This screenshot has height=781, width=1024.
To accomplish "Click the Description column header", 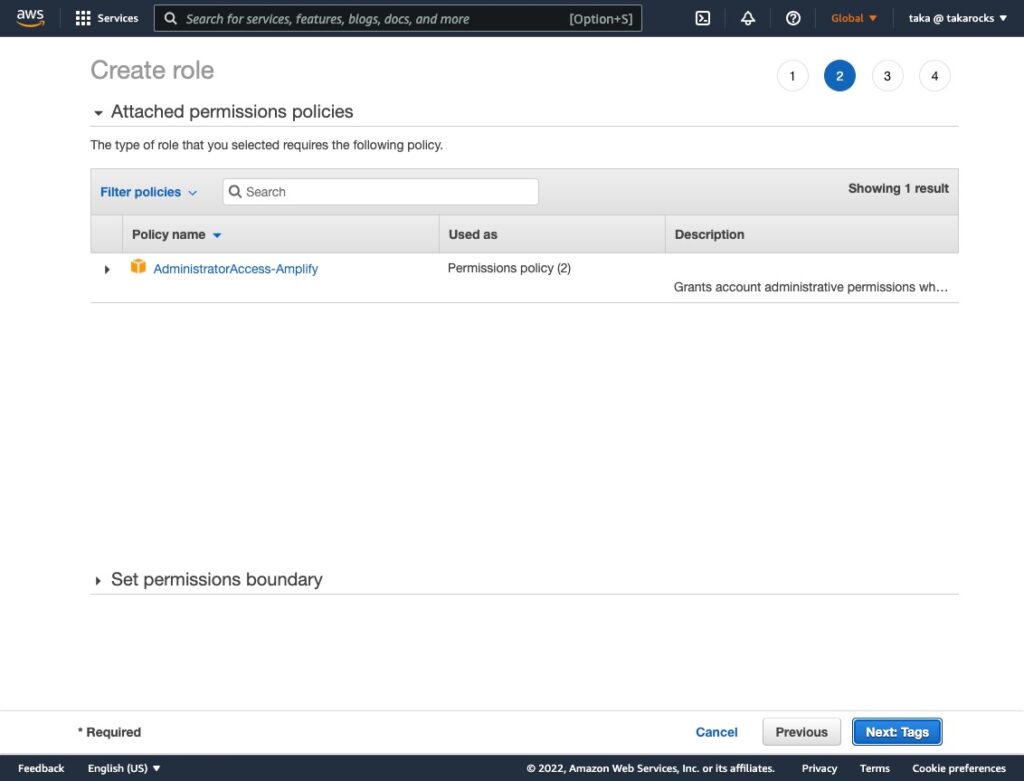I will coord(709,234).
